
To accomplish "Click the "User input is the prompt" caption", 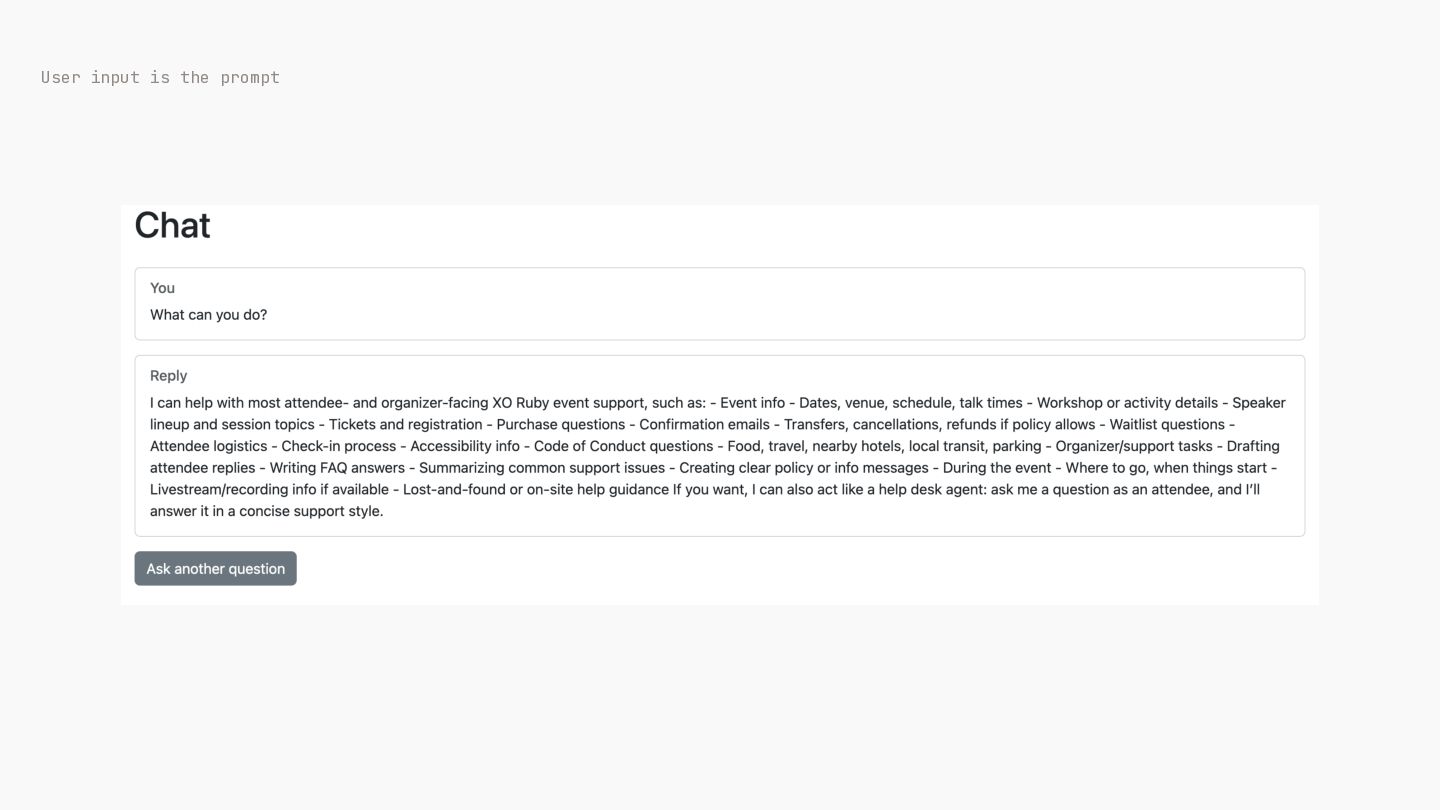I will tap(160, 77).
